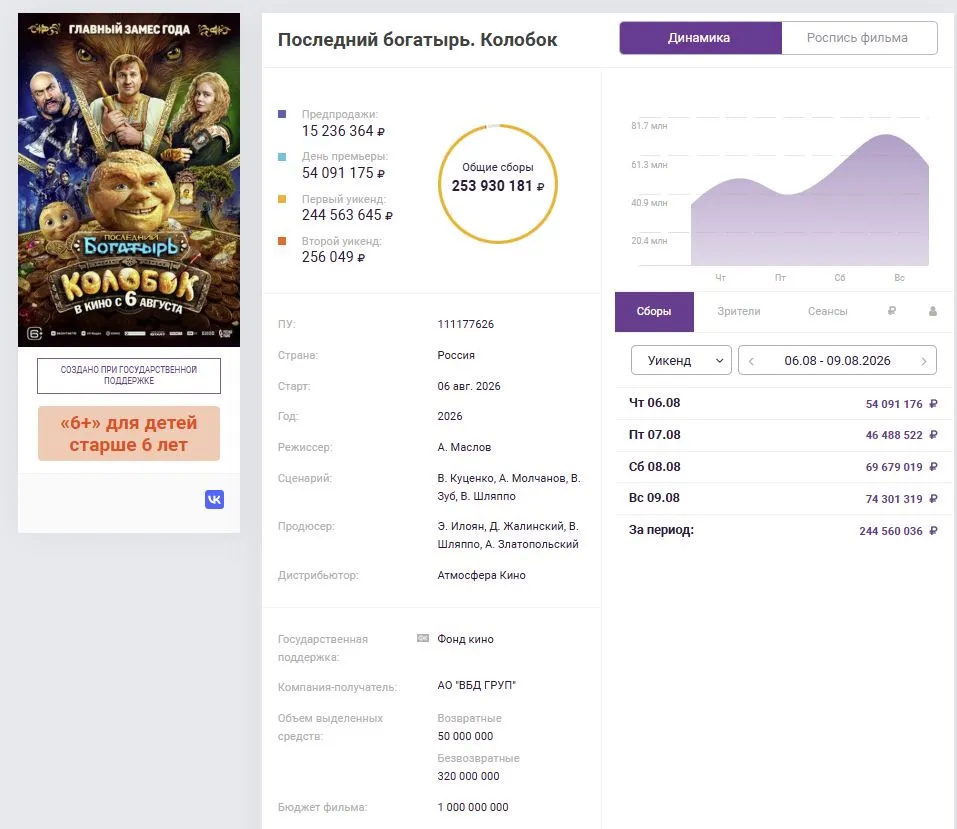Select the Сб 08.08 row

click(784, 467)
